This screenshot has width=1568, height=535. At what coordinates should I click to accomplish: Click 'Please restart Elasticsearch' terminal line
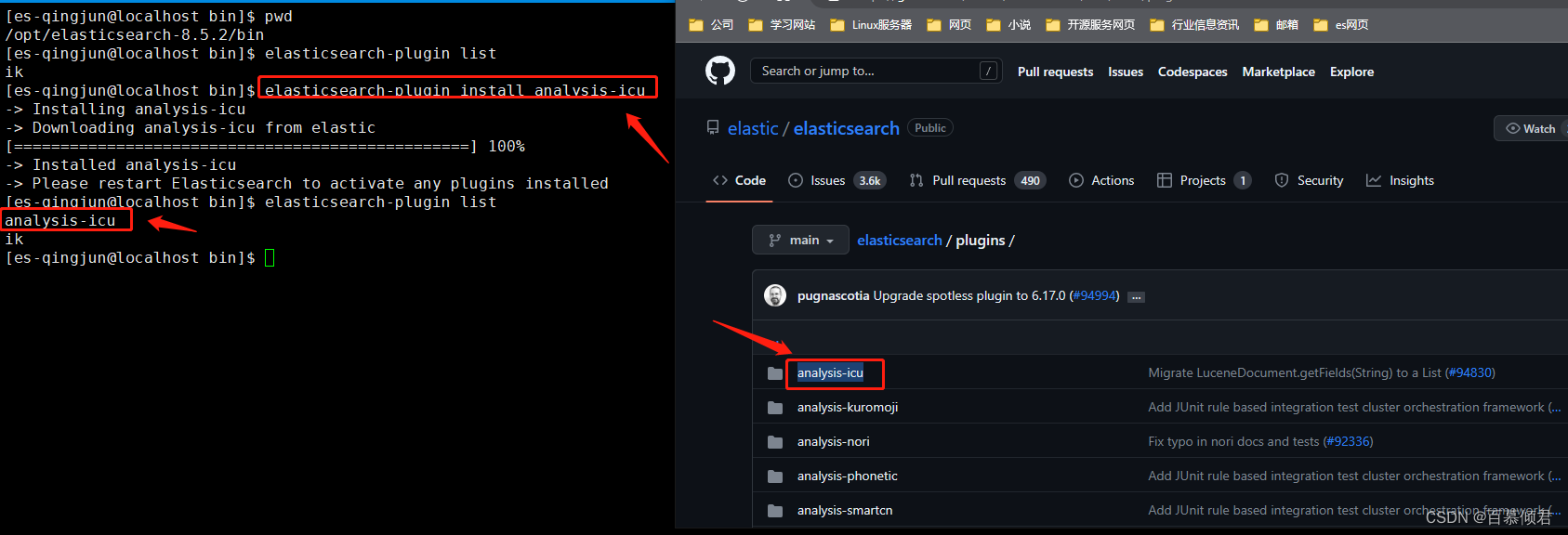coord(307,183)
